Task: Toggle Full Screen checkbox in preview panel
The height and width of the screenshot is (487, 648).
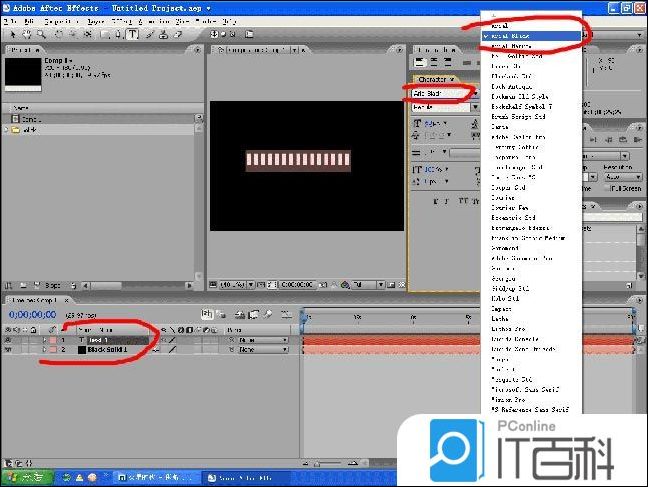Action: (612, 188)
